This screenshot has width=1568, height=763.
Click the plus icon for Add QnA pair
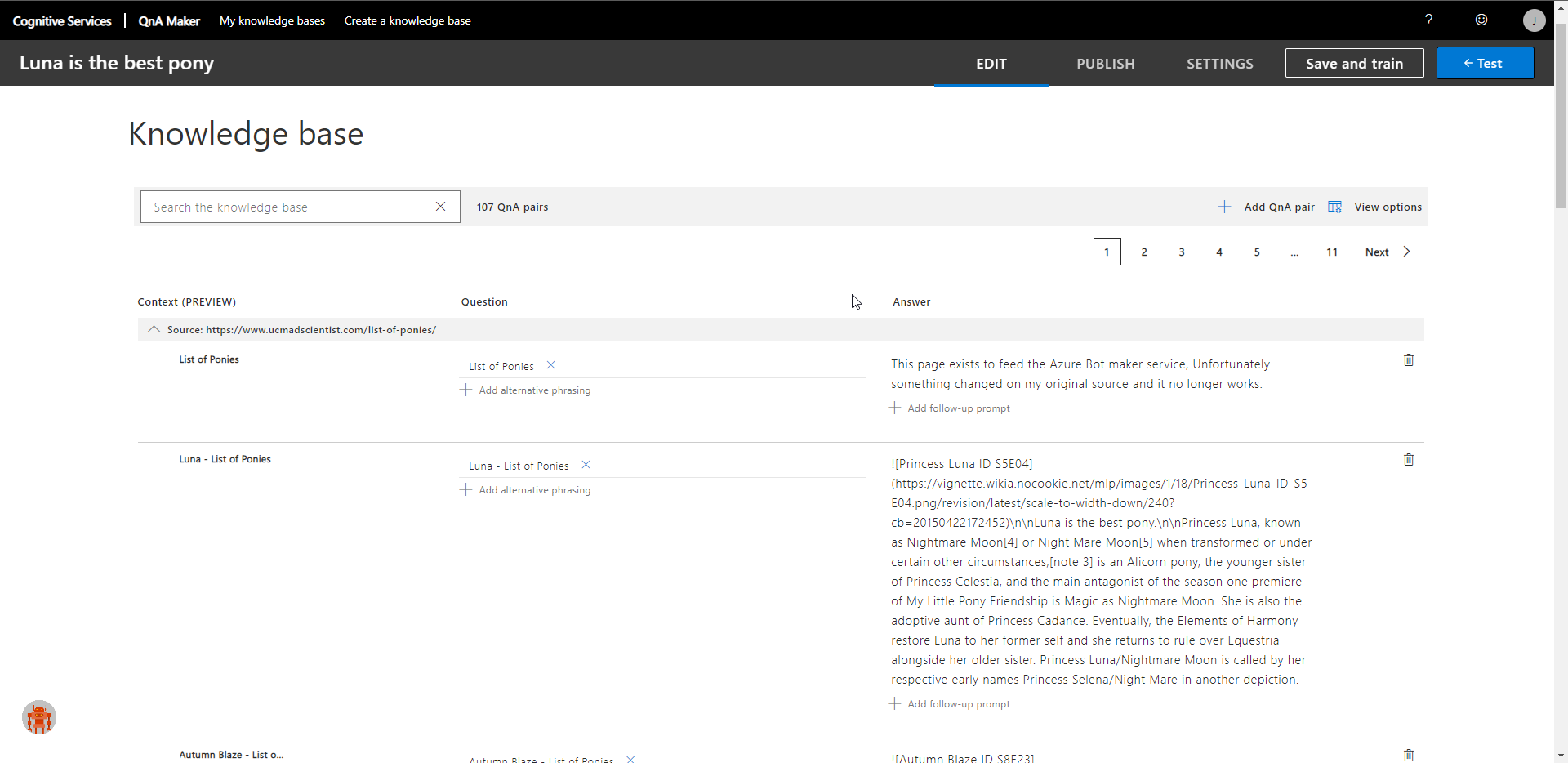(x=1224, y=207)
